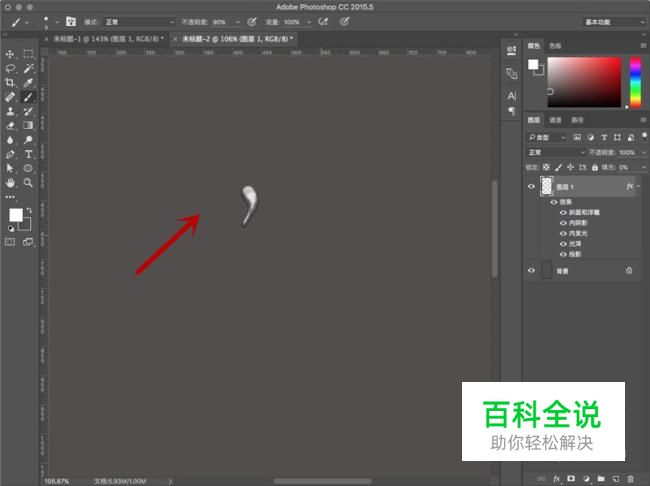Select the History Brush tool

(x=28, y=111)
